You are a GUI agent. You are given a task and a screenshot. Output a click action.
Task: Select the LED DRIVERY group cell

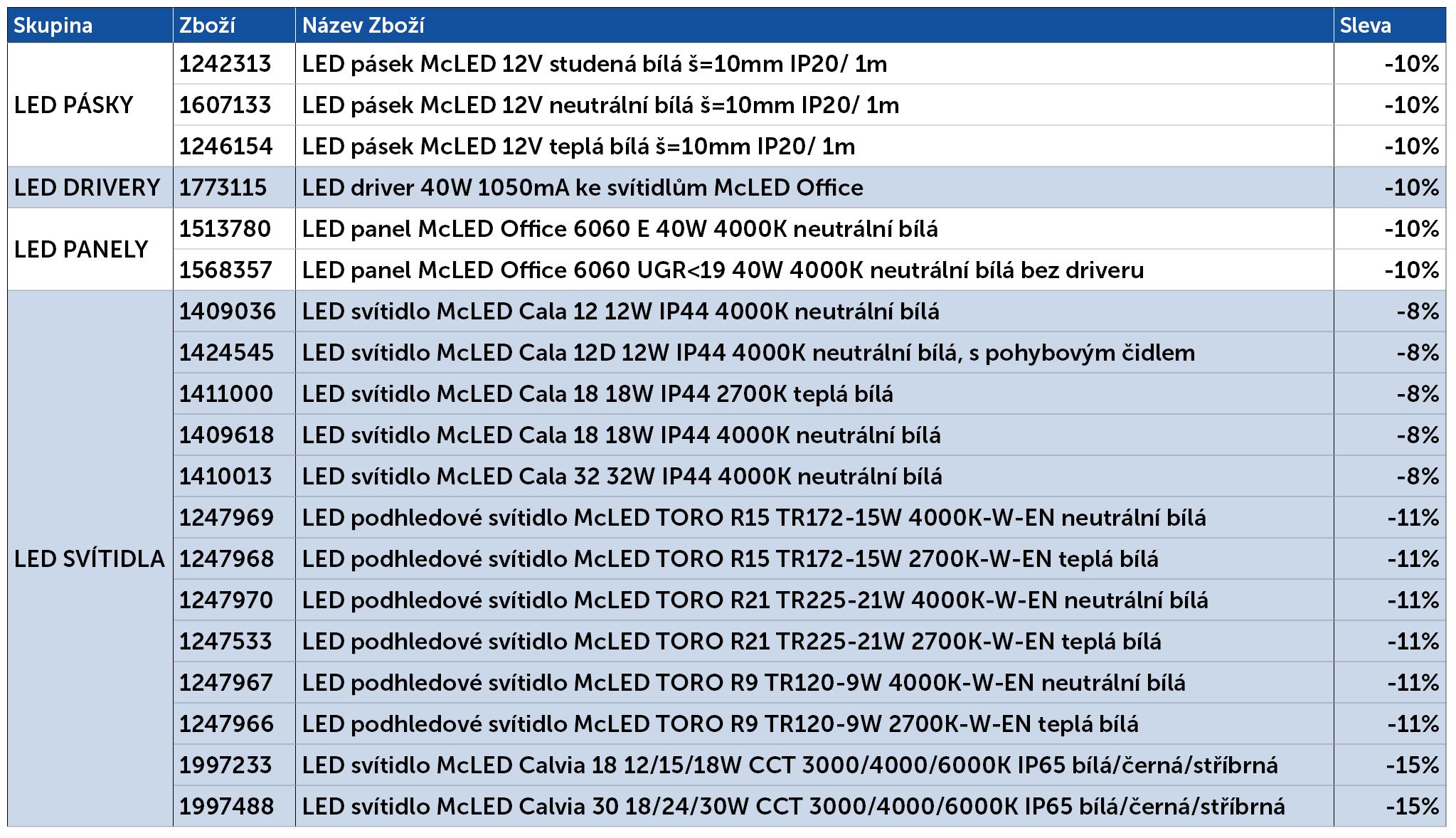click(x=90, y=188)
